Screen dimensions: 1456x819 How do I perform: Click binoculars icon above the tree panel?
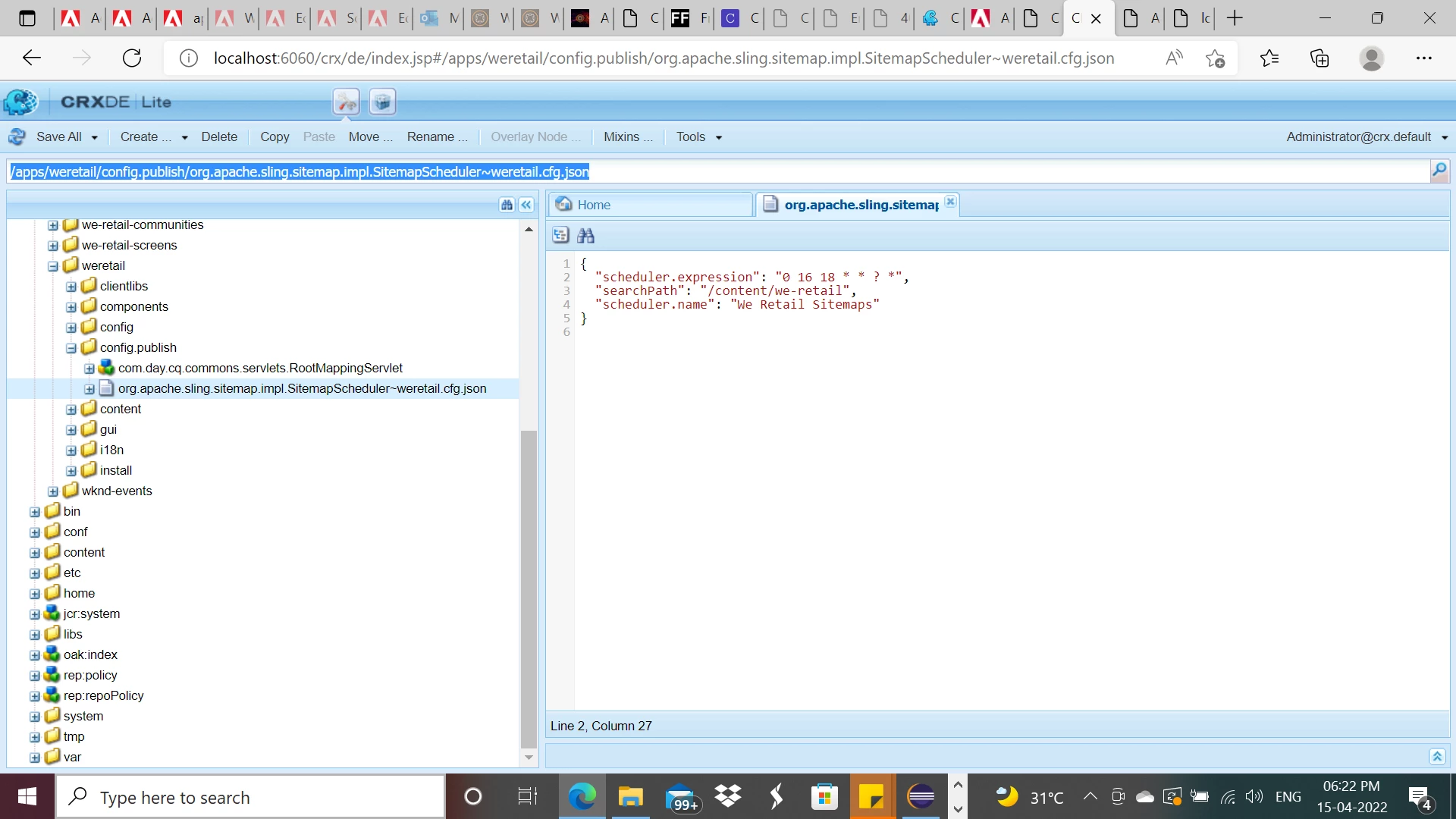[x=507, y=205]
